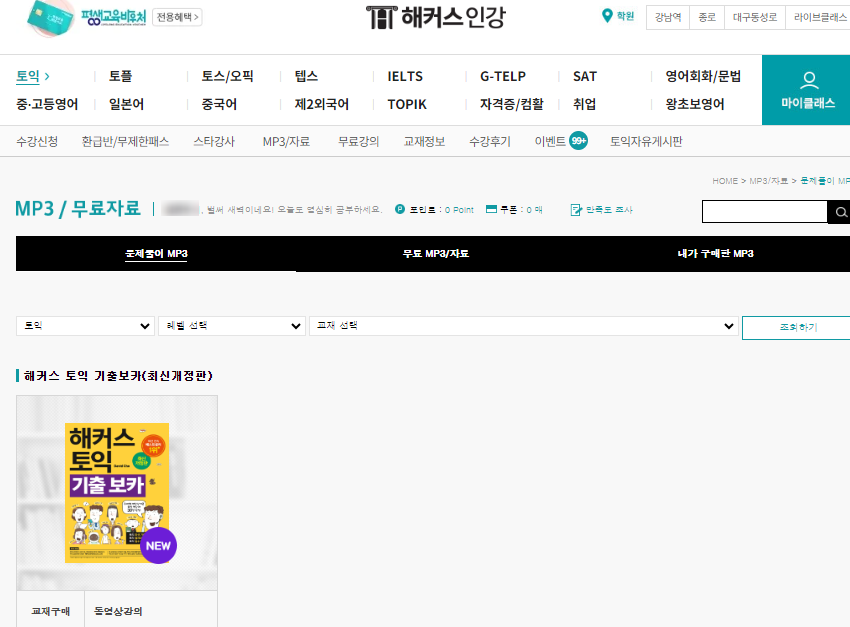Open 환급반/무제한패스 menu
The image size is (850, 627).
pos(125,141)
